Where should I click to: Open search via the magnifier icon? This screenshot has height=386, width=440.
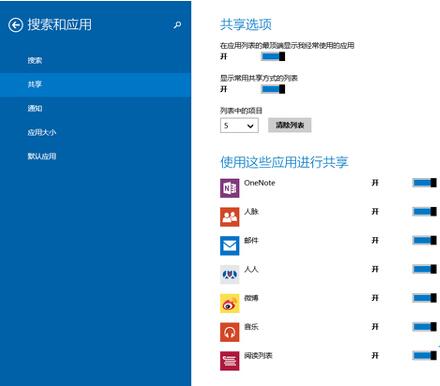177,25
